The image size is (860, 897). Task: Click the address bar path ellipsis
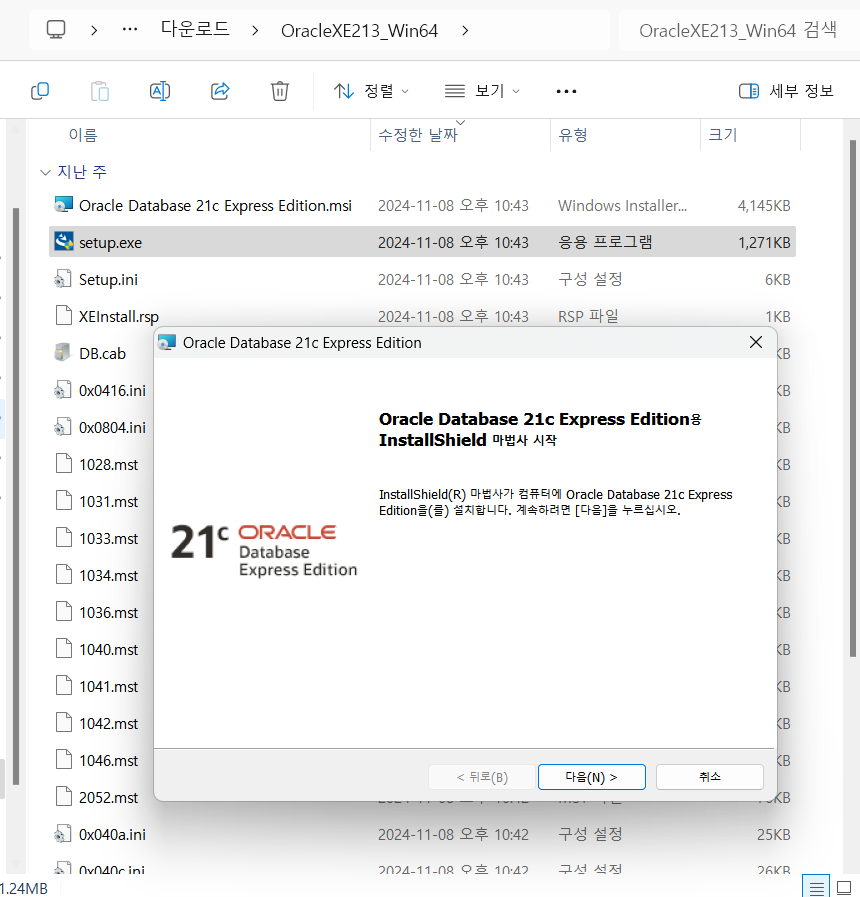pyautogui.click(x=130, y=30)
